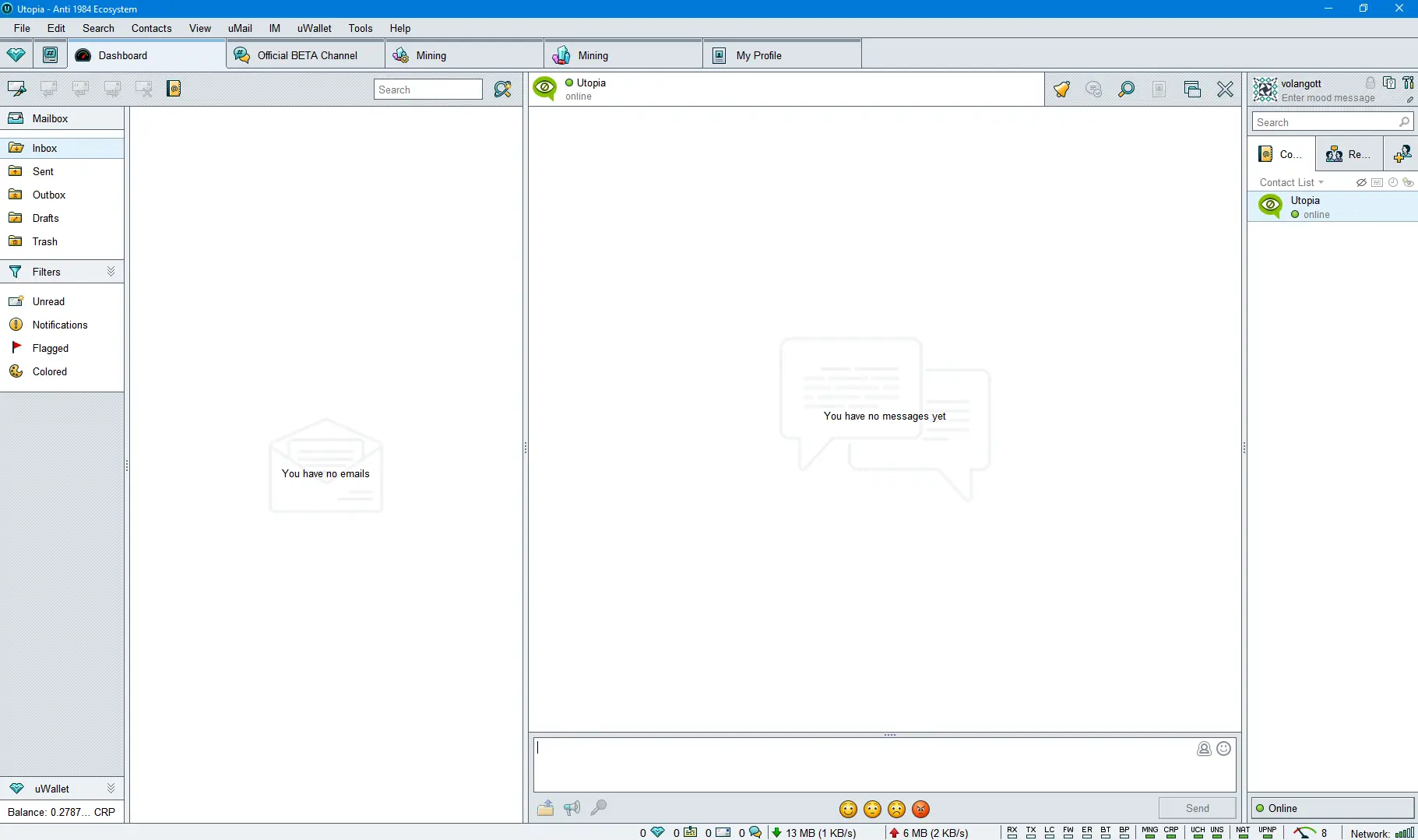Image resolution: width=1418 pixels, height=840 pixels.
Task: Toggle compact contact list view icon
Action: pyautogui.click(x=1377, y=182)
